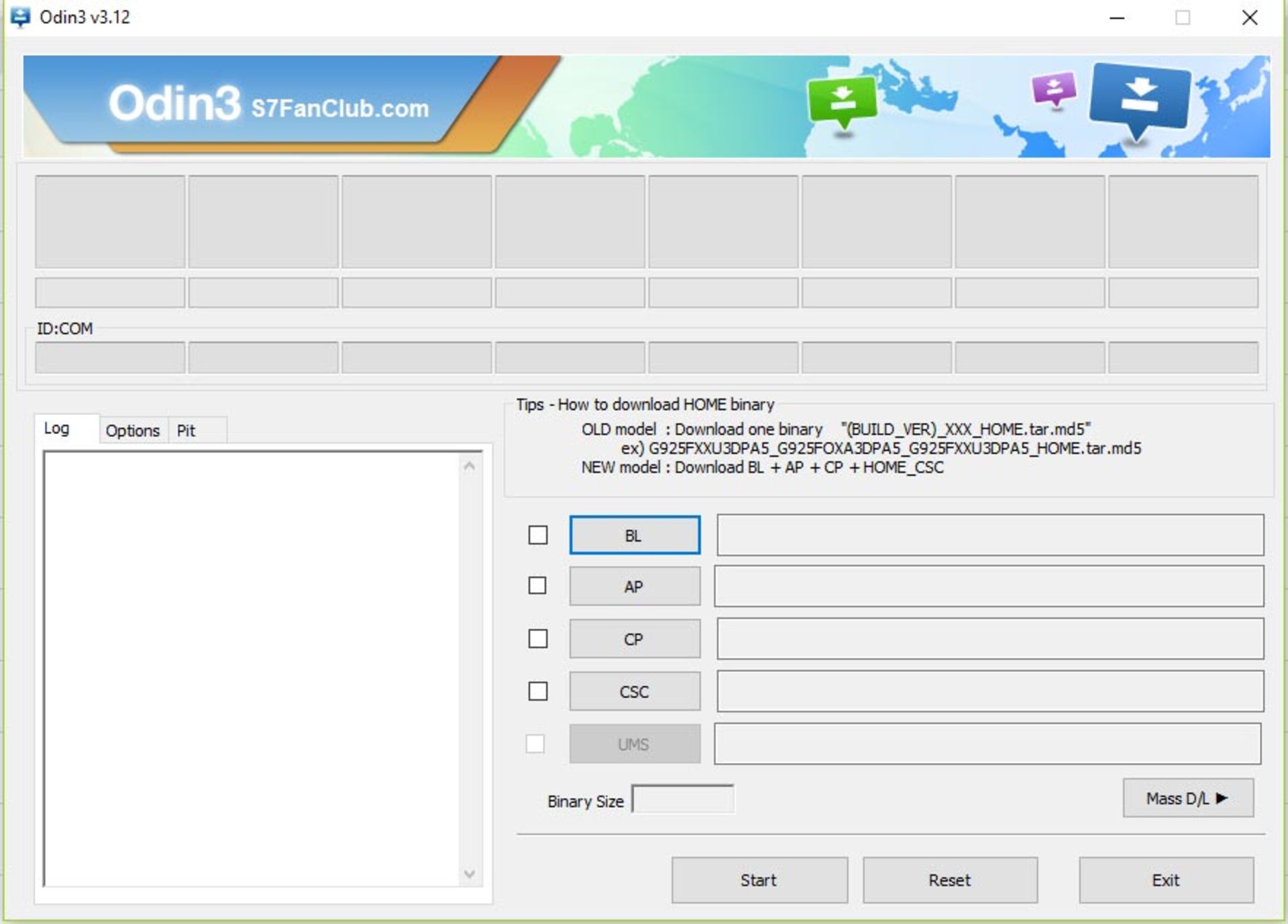1288x924 pixels.
Task: Click the Binary Size field
Action: (683, 799)
